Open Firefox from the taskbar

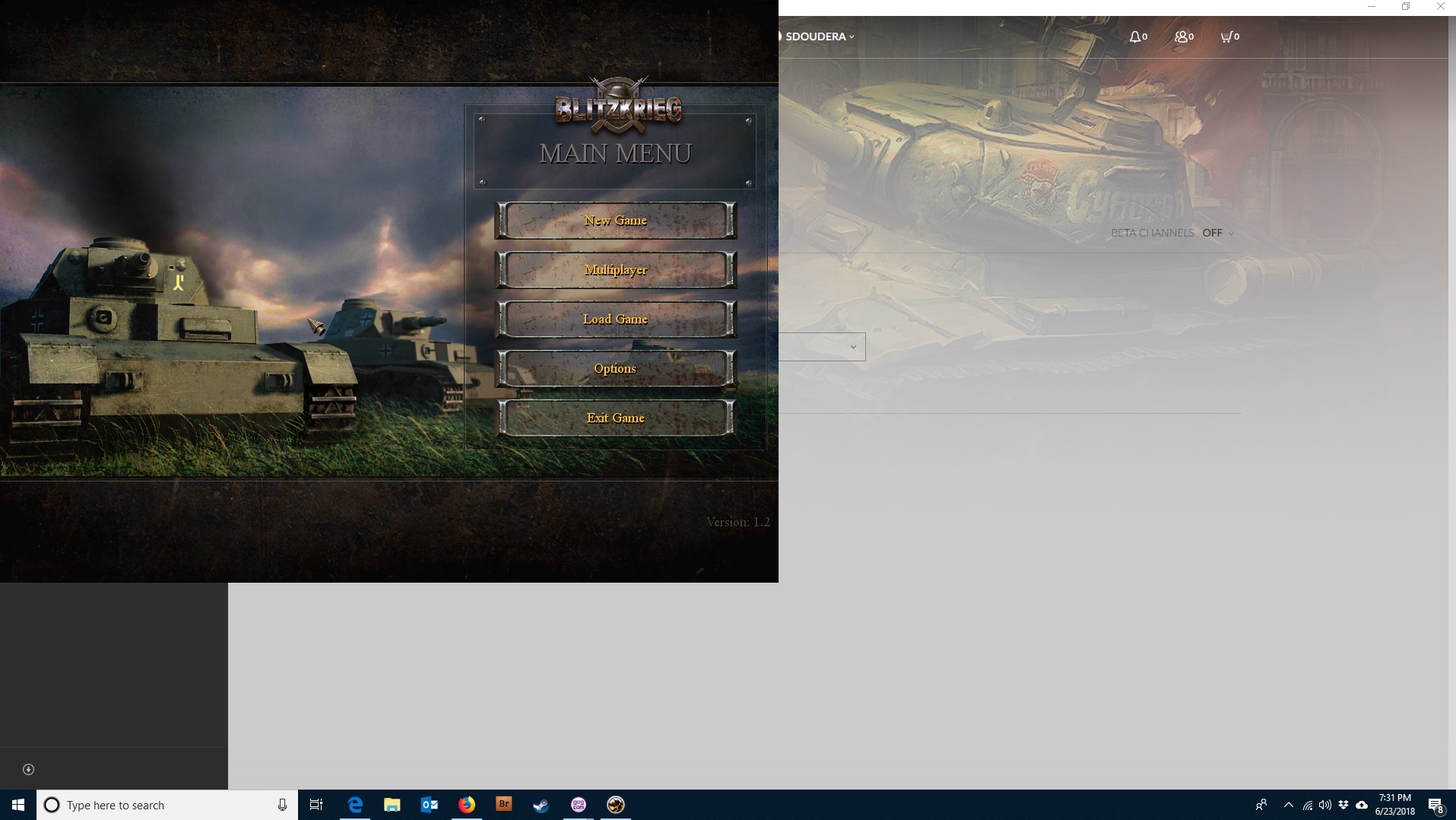(467, 805)
